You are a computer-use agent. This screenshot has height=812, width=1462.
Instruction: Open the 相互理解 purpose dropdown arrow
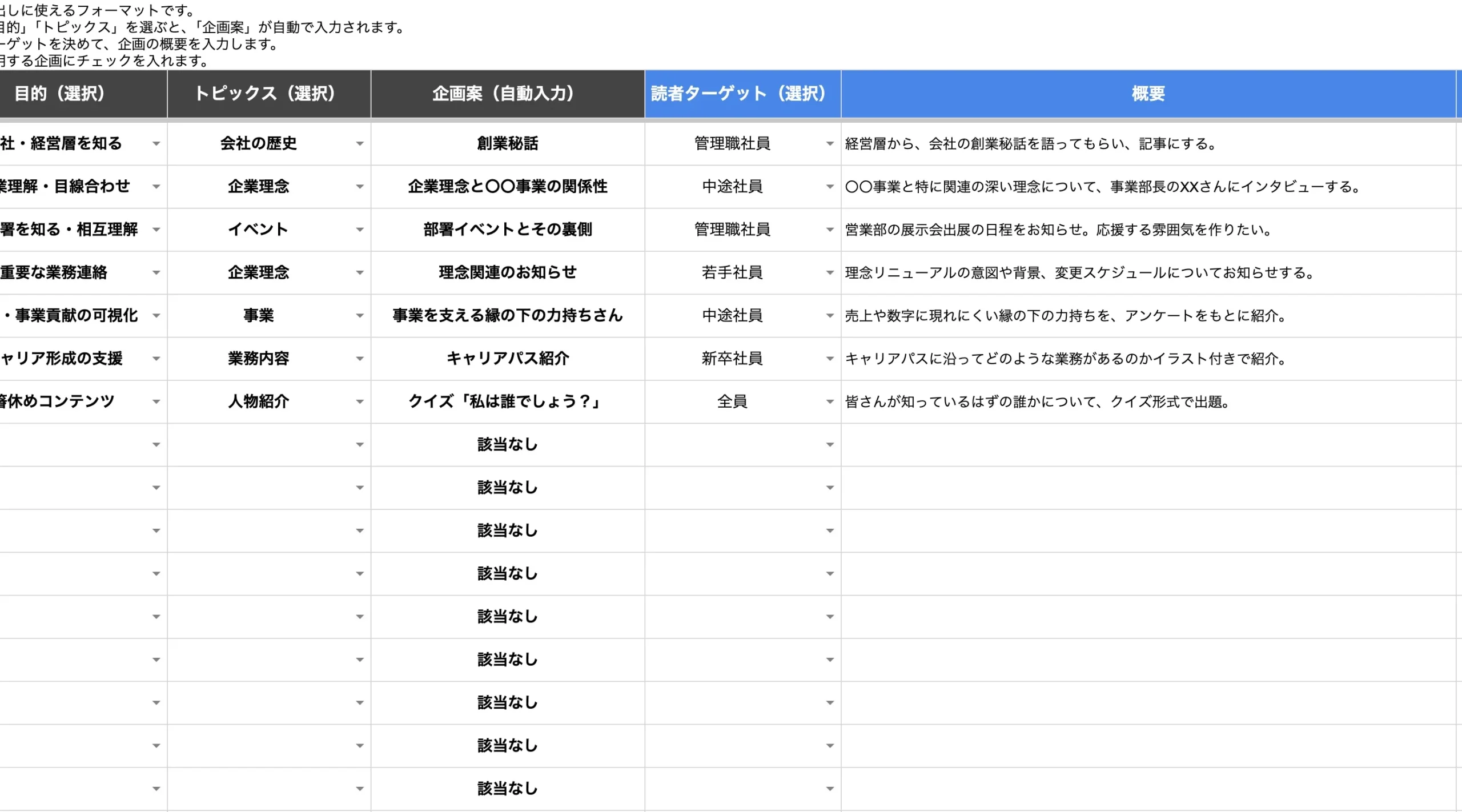[156, 230]
